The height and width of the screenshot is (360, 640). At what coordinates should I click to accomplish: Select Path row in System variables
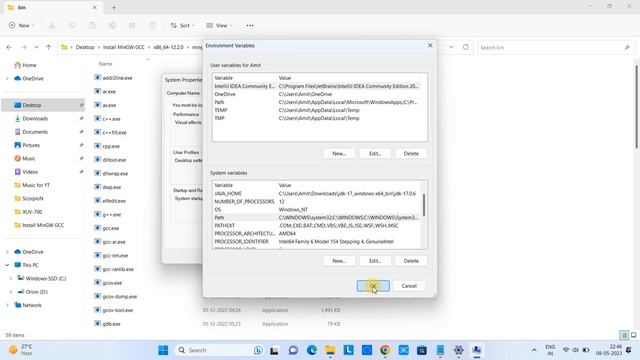[317, 218]
